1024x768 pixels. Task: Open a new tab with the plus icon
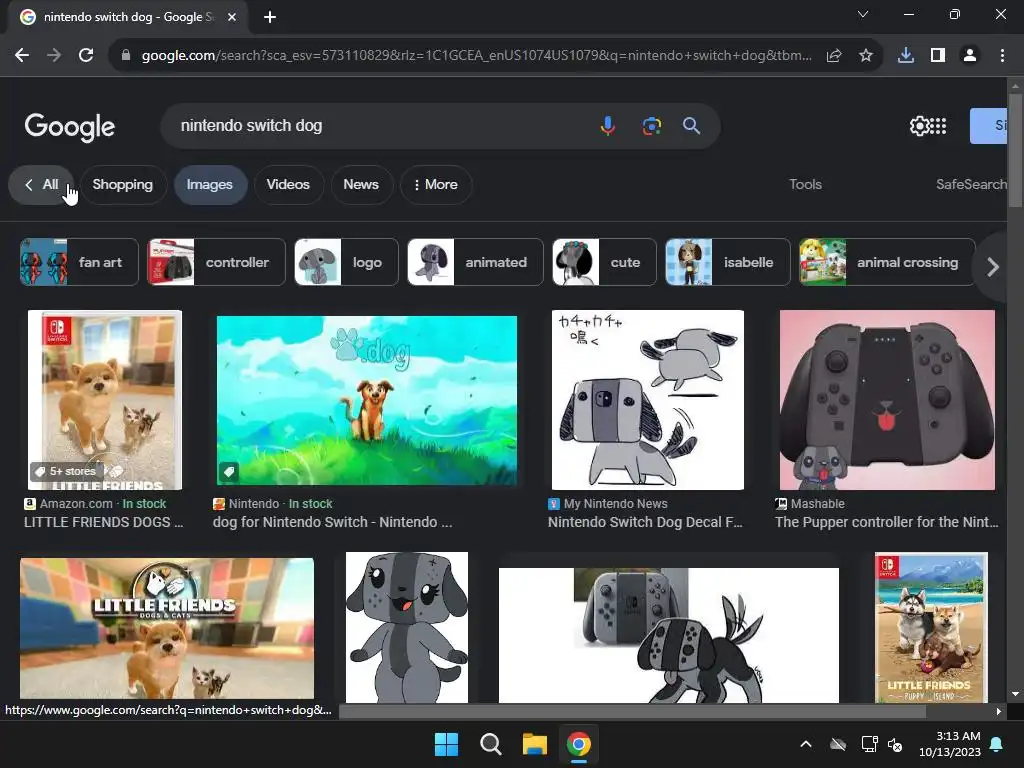[x=270, y=17]
